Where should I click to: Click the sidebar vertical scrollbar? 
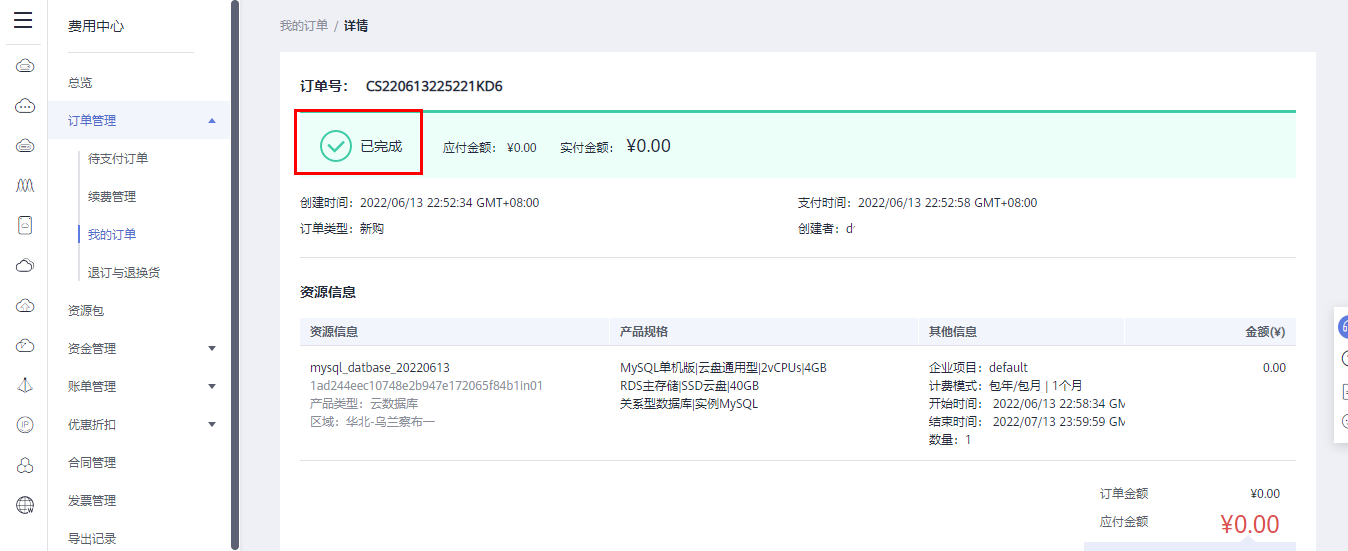click(x=235, y=270)
